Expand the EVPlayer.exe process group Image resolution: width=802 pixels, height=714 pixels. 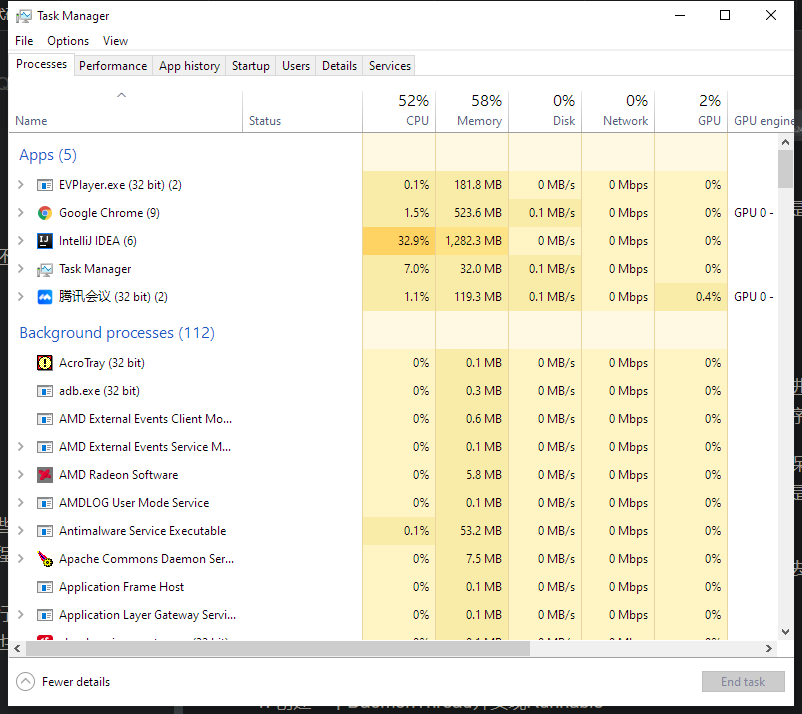click(20, 185)
